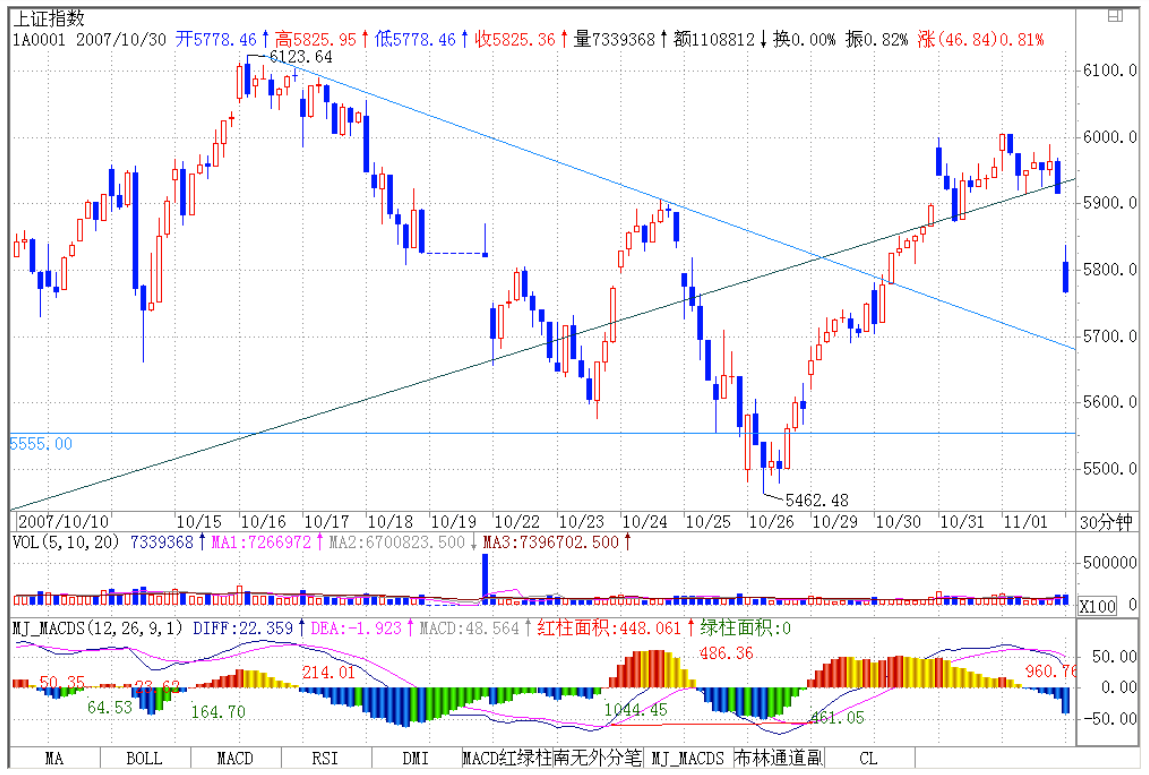
Task: Select the MJ_MACDS indicator tab
Action: click(x=688, y=758)
